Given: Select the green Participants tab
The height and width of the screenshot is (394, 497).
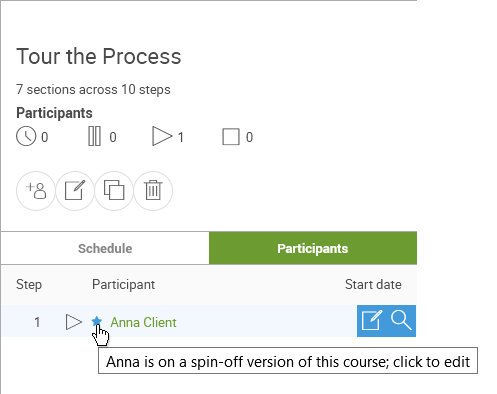Looking at the screenshot, I should [313, 248].
